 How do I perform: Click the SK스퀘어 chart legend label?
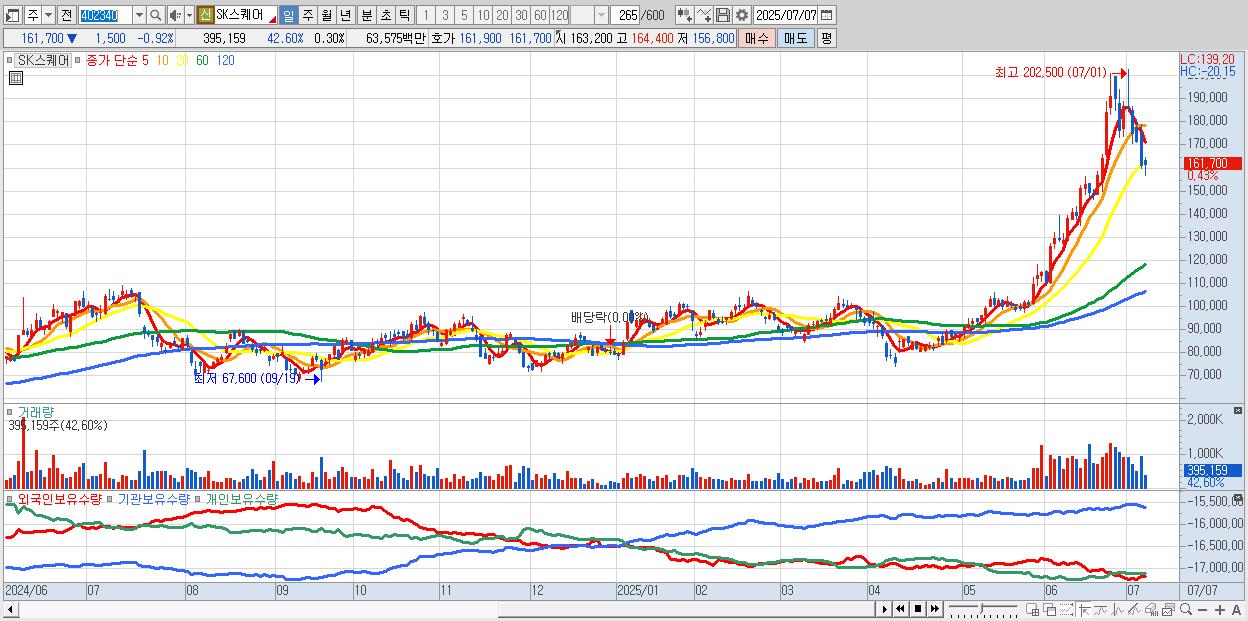click(44, 60)
